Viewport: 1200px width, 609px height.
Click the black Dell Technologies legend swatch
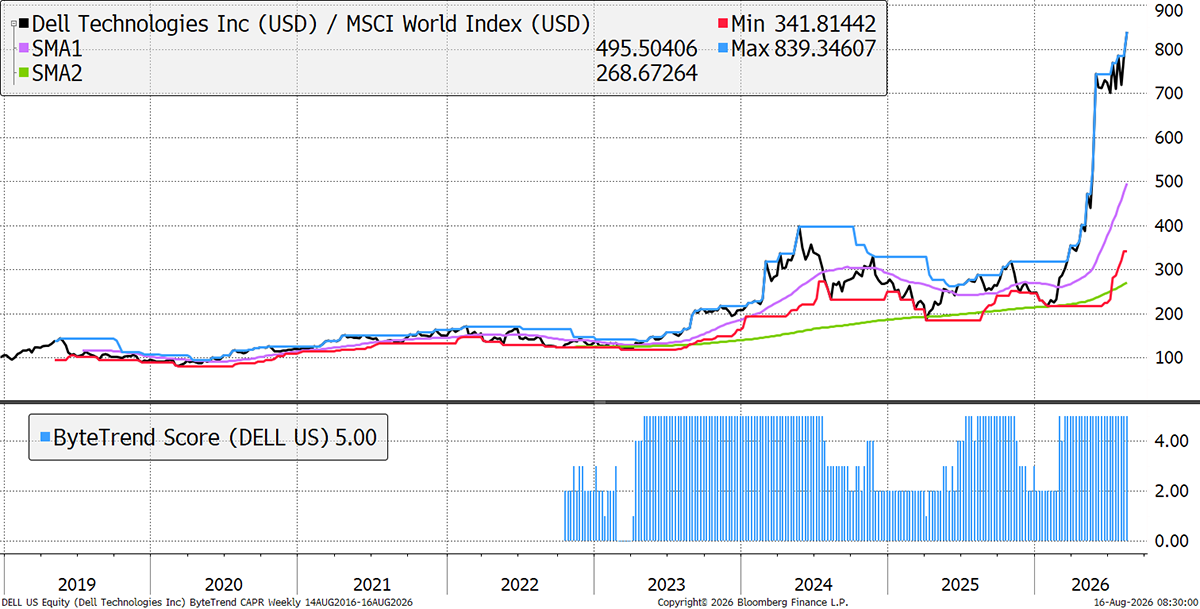tap(24, 23)
